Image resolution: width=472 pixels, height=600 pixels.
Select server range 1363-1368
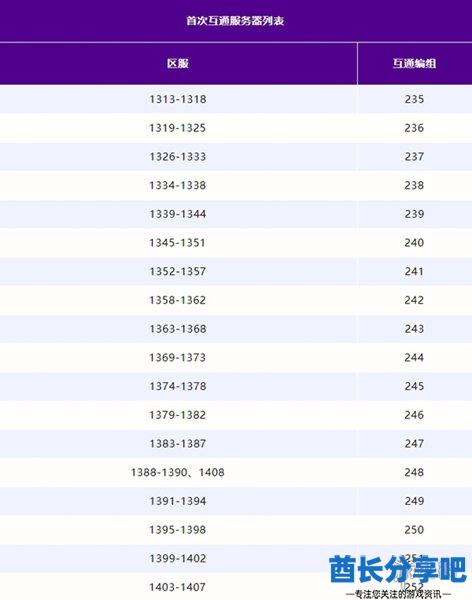[178, 329]
